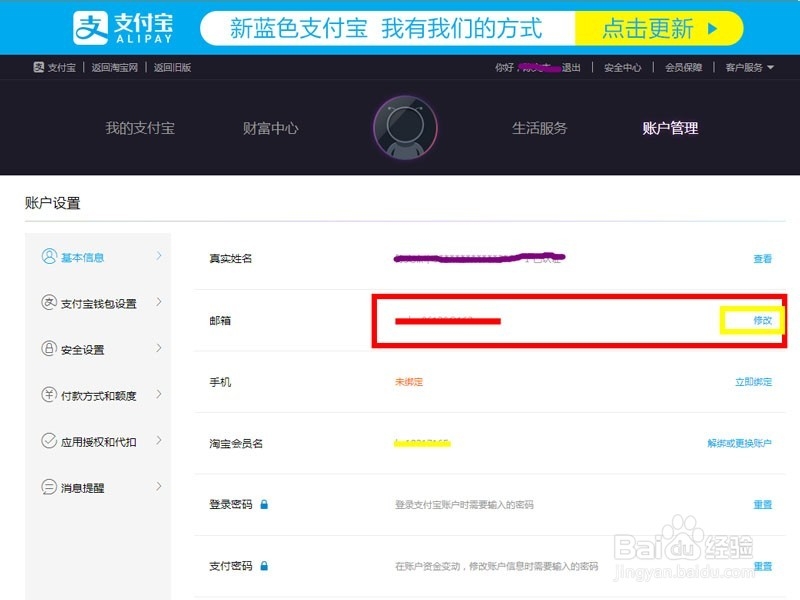800x600 pixels.
Task: Click the lock icon beside 支付密码
Action: [x=264, y=565]
